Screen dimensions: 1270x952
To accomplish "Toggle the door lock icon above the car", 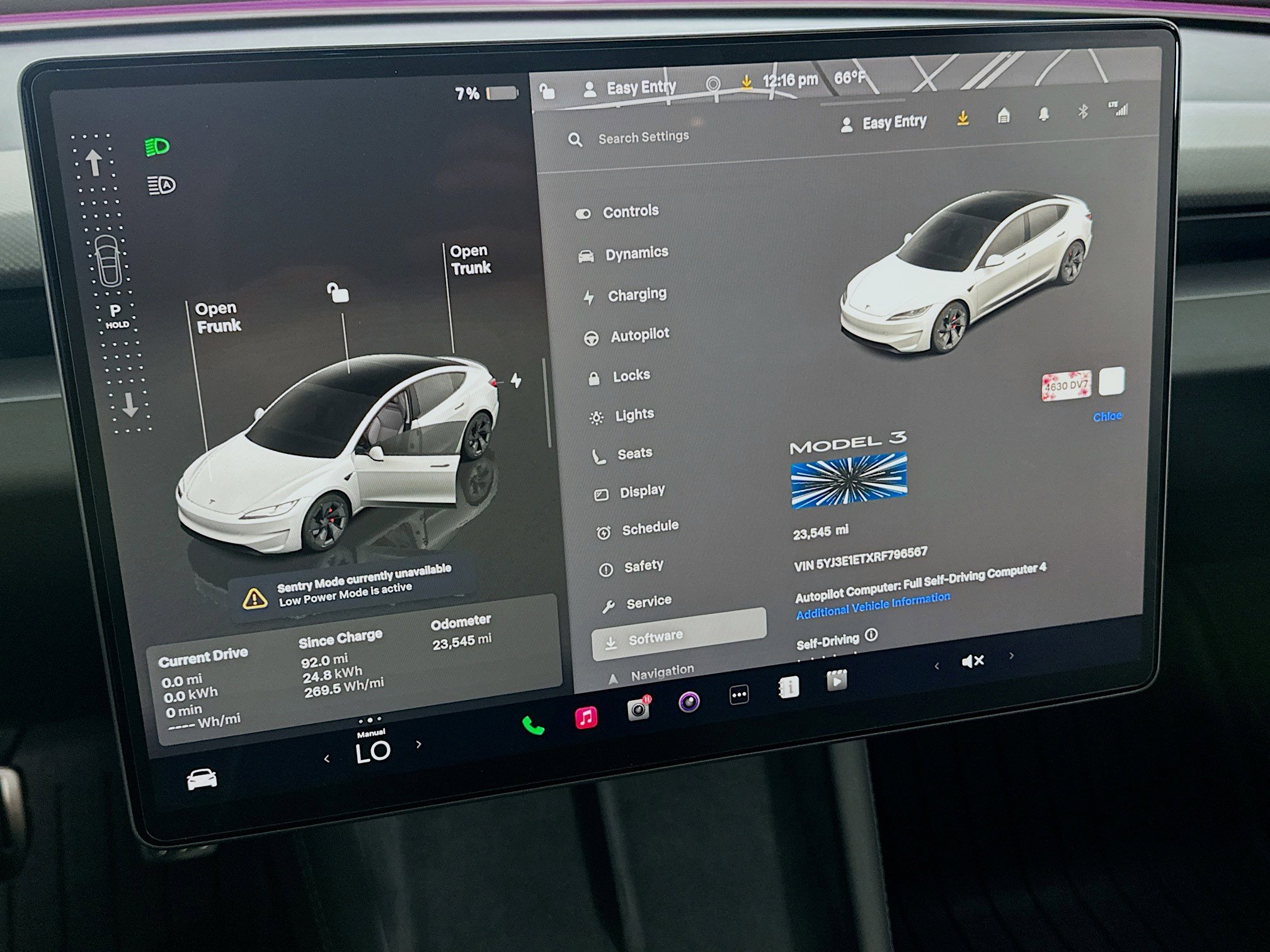I will [338, 292].
